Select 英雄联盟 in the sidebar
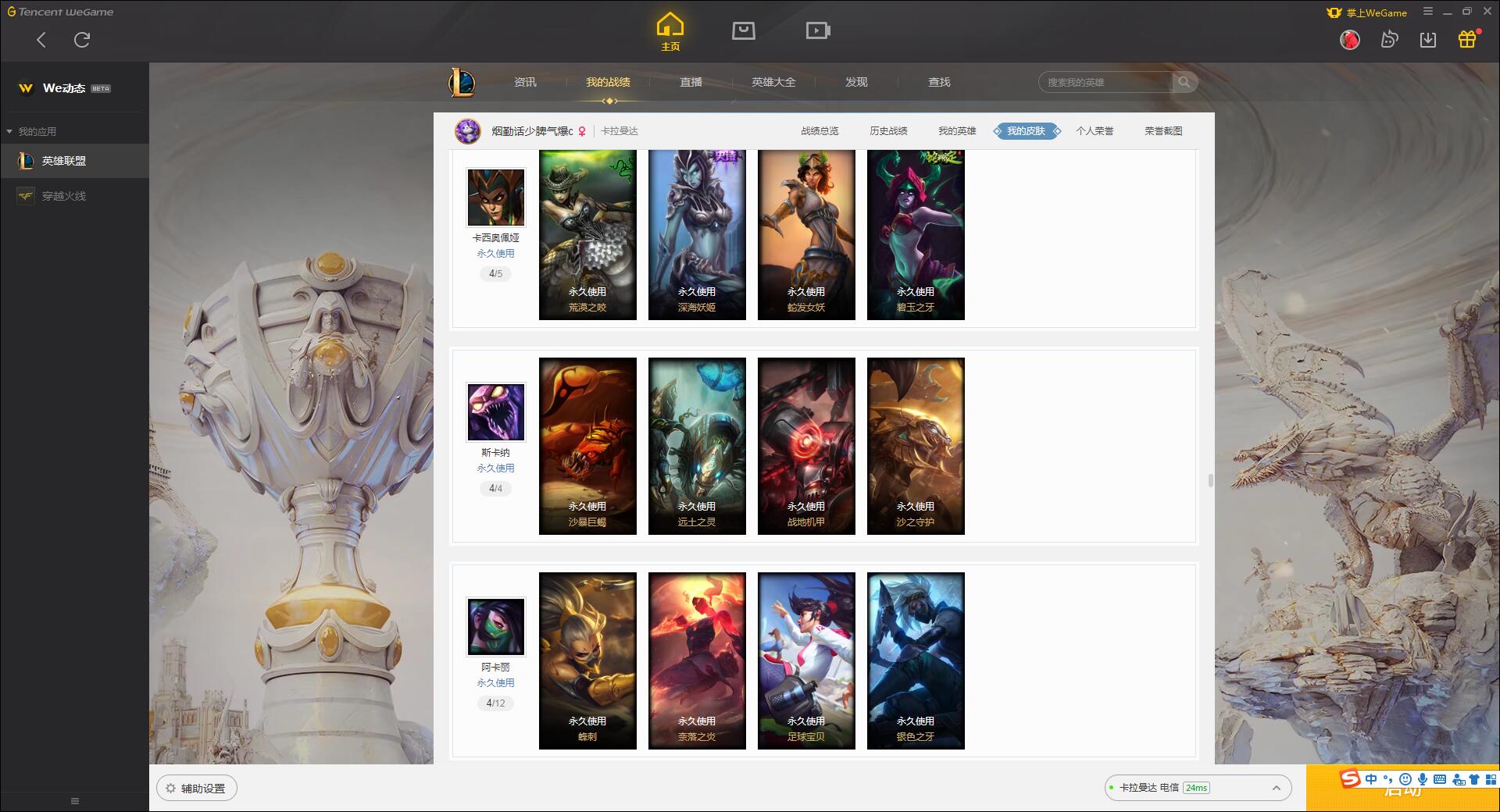Viewport: 1500px width, 812px height. coord(74,161)
